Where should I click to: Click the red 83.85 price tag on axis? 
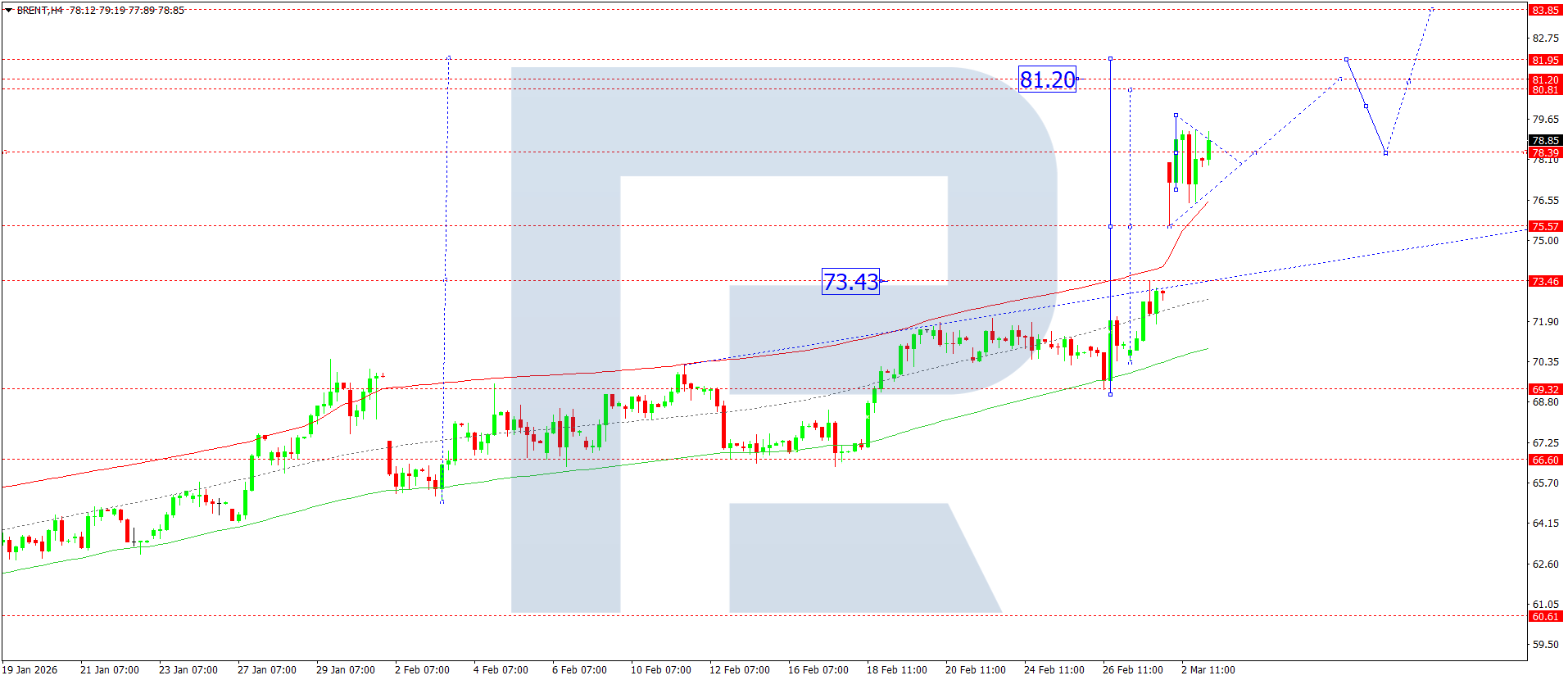1545,11
